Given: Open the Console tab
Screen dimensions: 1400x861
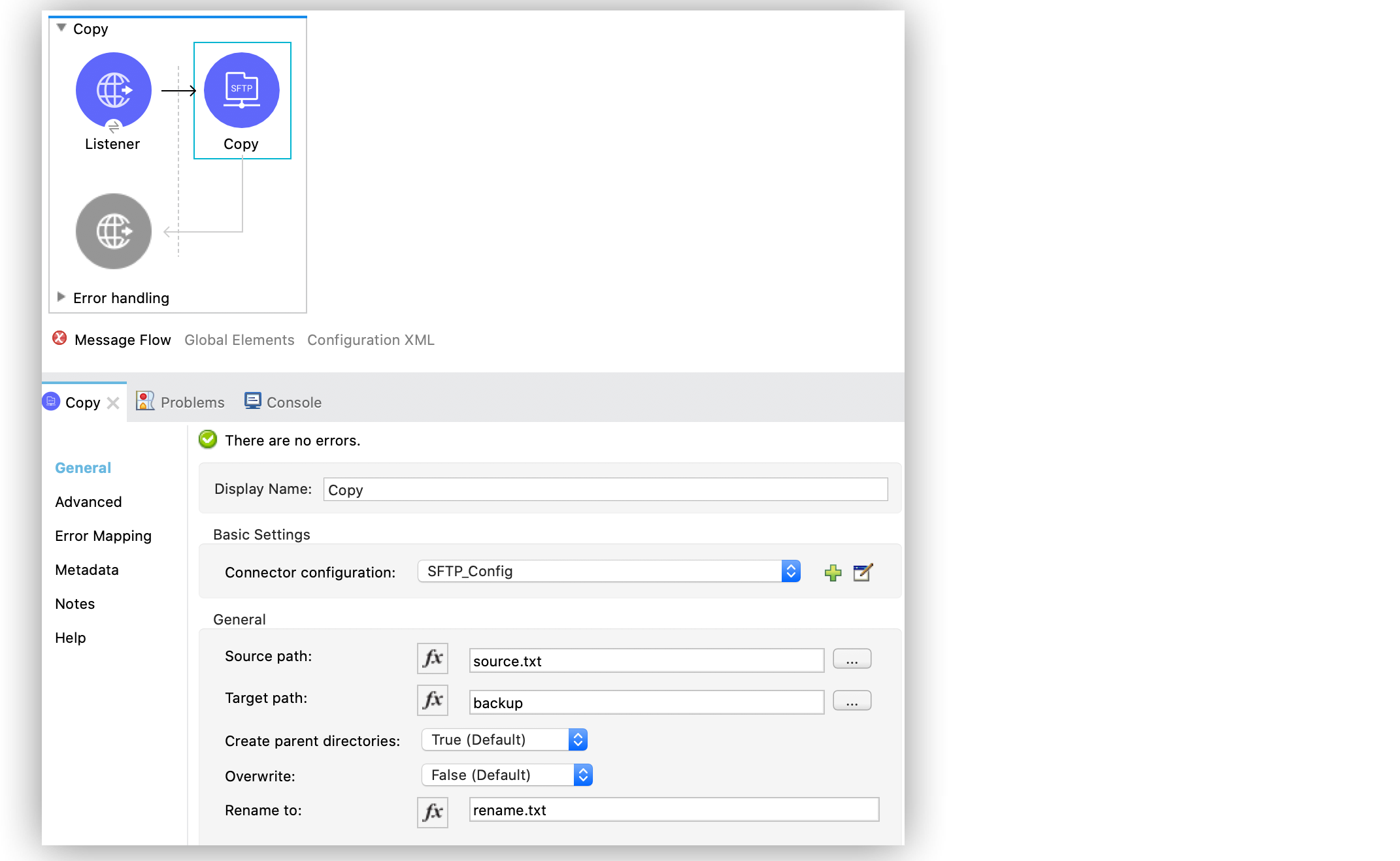Looking at the screenshot, I should tap(292, 402).
